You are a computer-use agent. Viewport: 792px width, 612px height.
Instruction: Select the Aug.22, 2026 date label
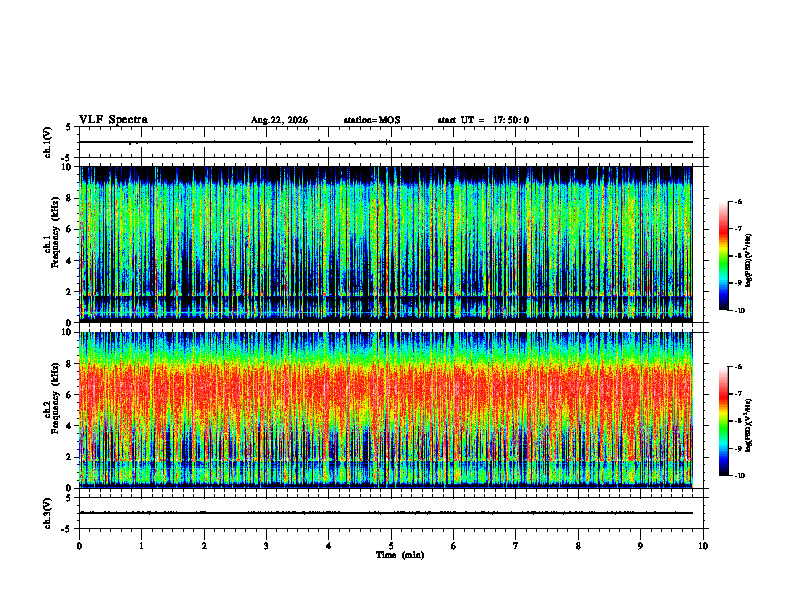[279, 120]
